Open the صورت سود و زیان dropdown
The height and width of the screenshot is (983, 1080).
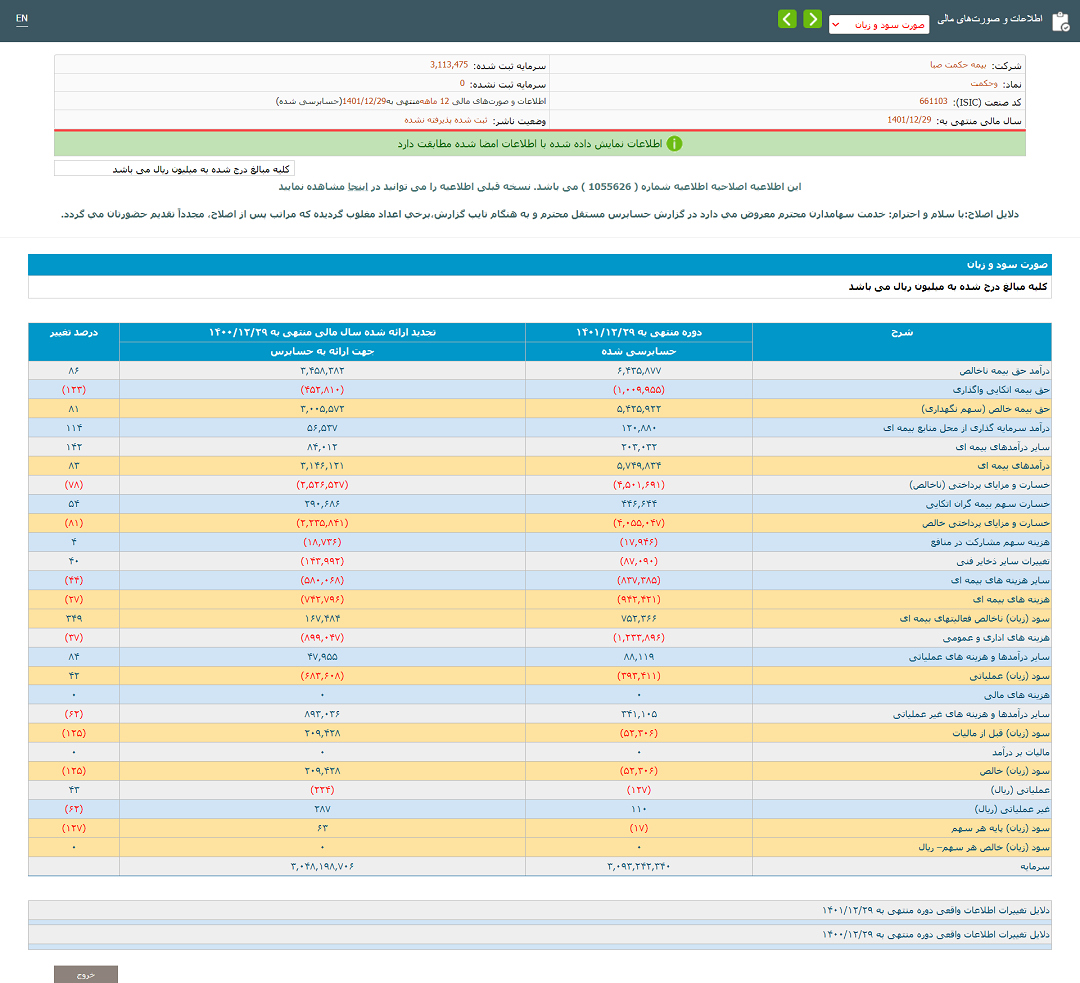[878, 24]
